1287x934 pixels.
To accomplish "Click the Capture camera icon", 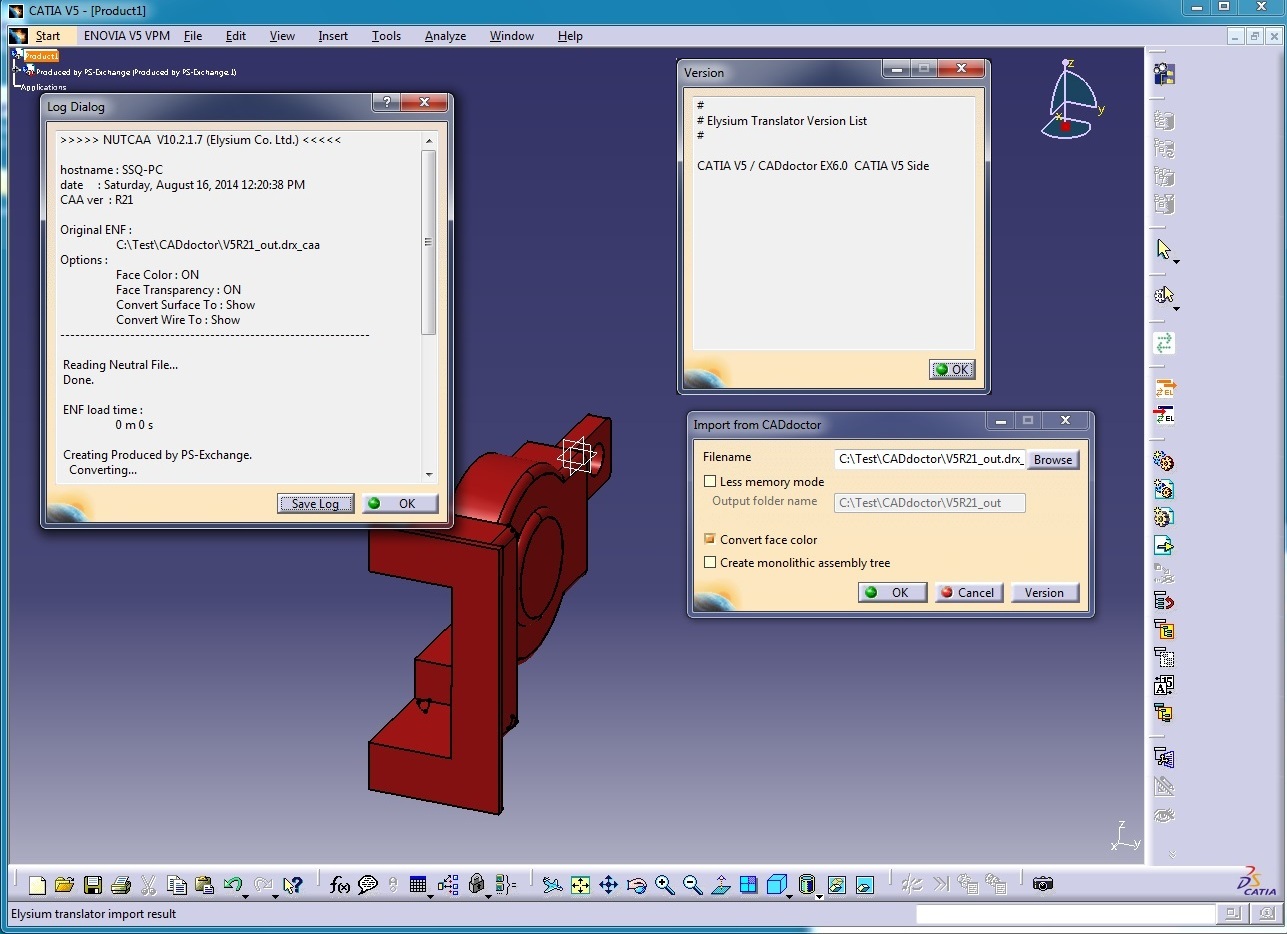I will pyautogui.click(x=1043, y=884).
